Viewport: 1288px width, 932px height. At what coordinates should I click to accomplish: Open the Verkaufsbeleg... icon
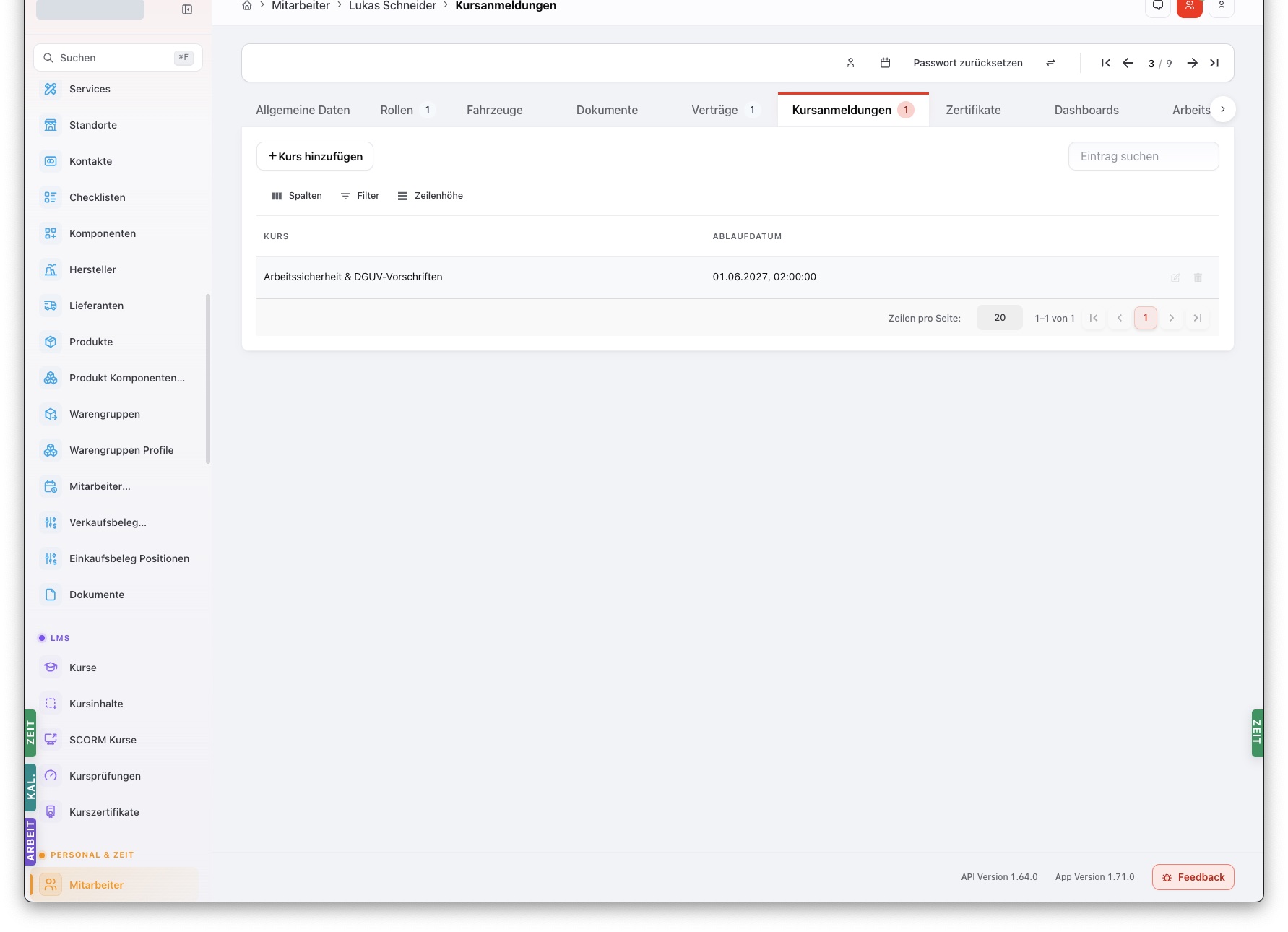51,522
